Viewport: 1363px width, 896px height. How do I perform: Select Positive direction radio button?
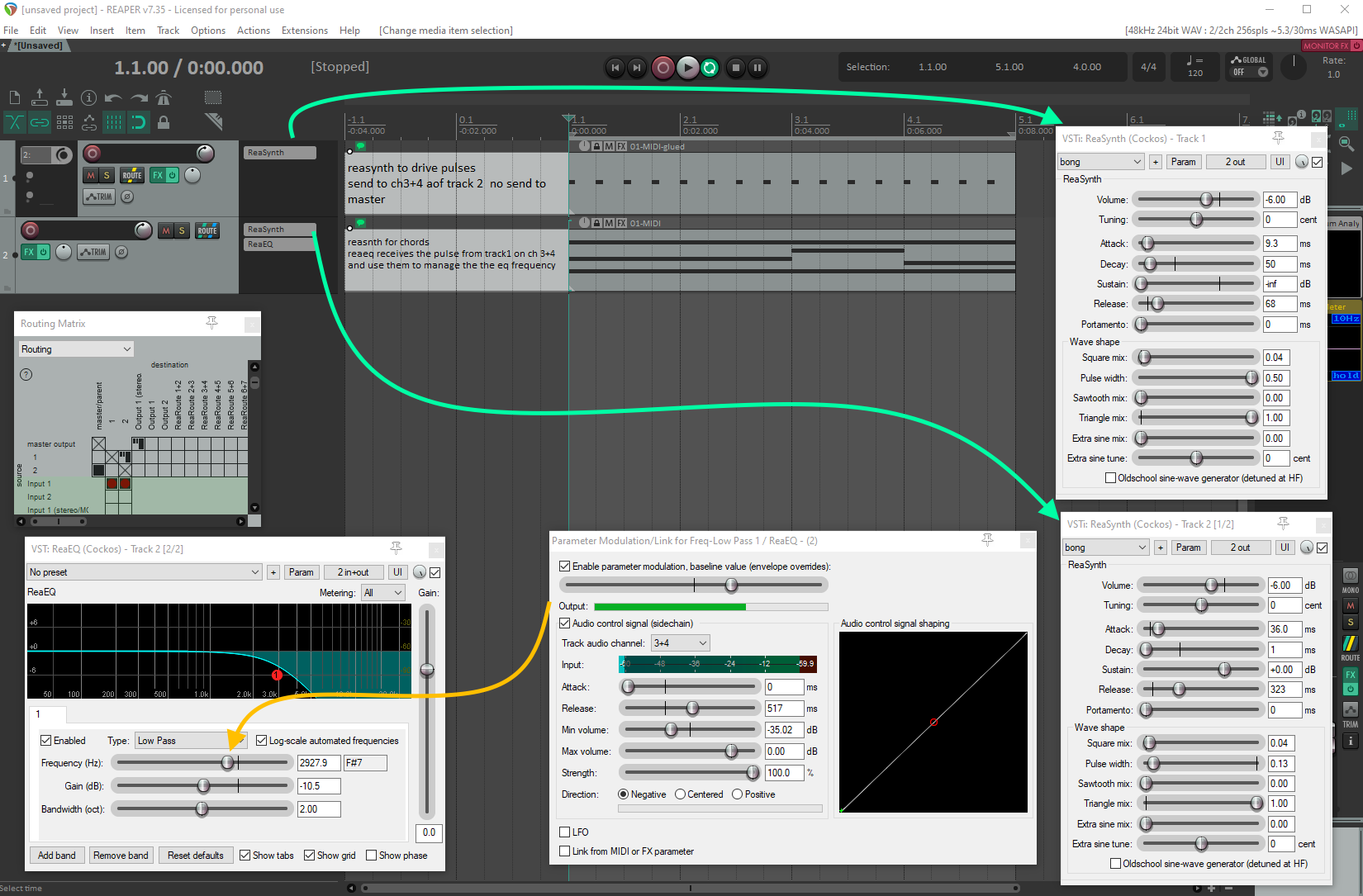(x=738, y=794)
